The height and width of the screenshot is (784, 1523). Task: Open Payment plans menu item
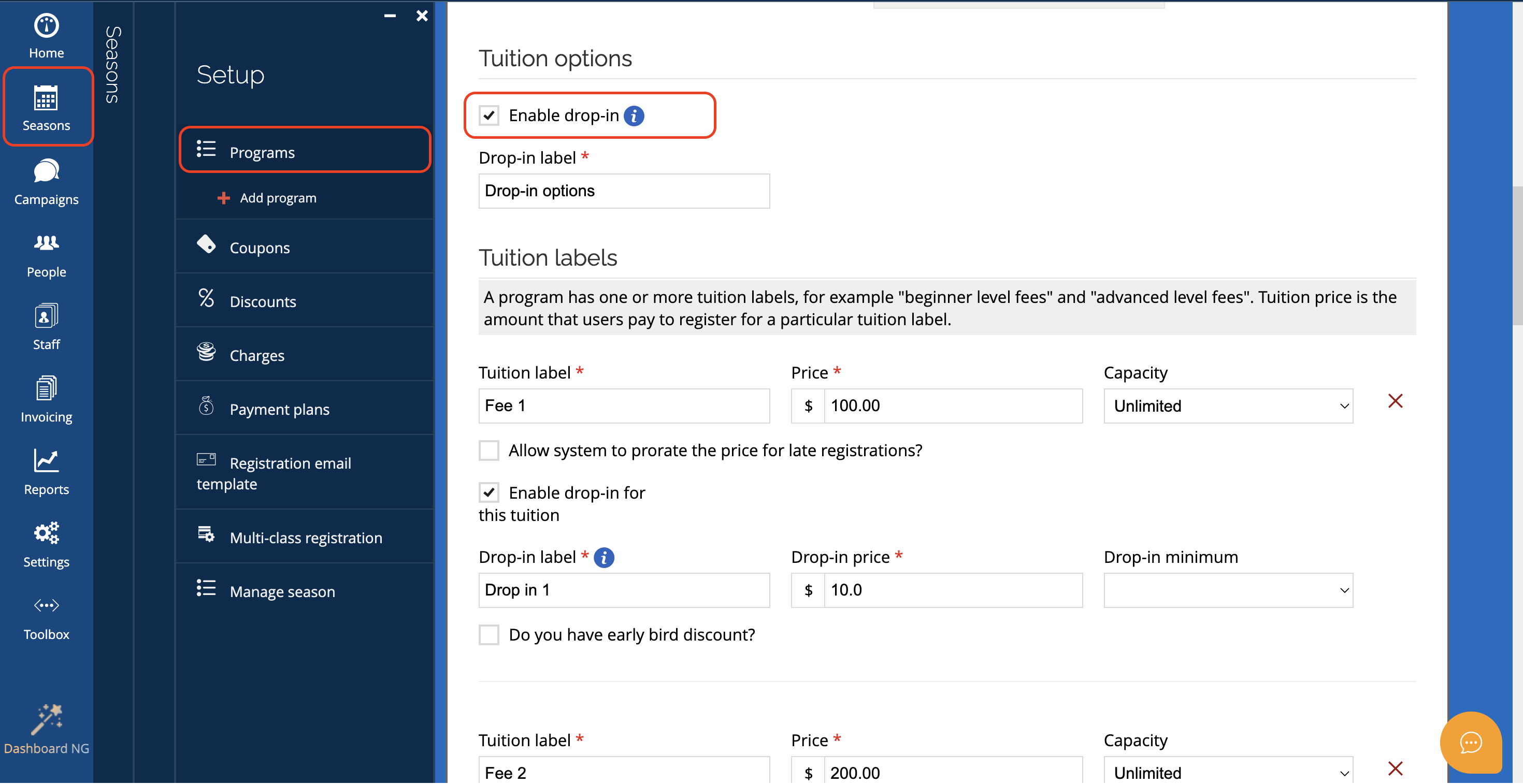(x=279, y=410)
